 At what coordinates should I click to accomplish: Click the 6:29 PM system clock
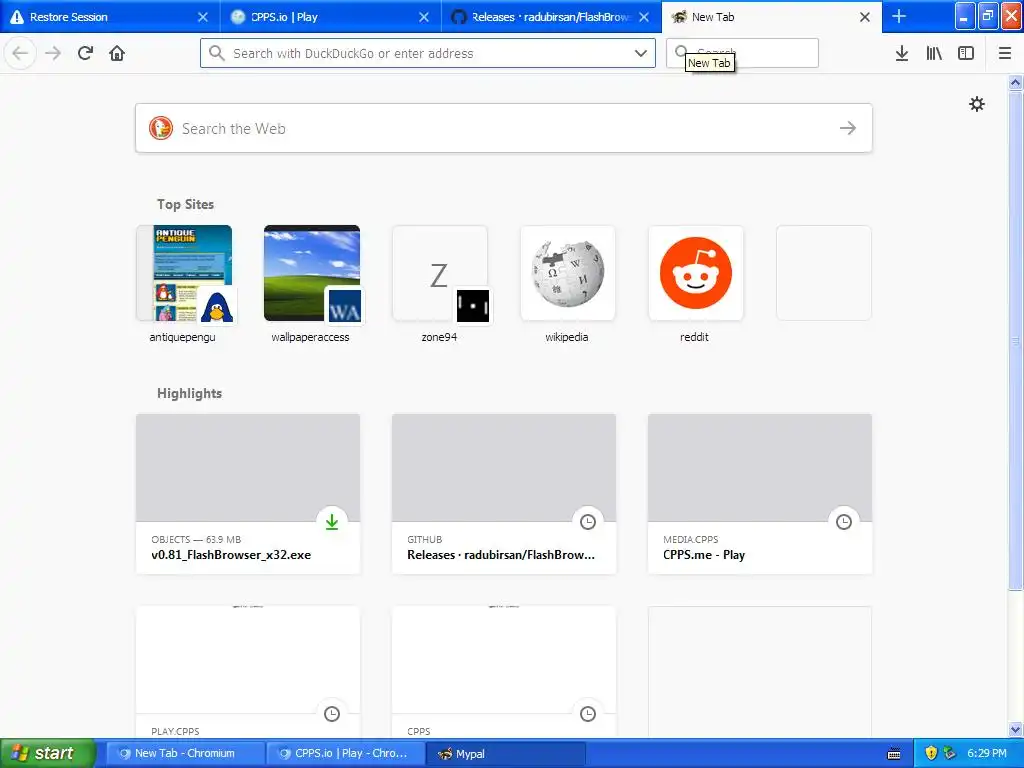click(x=987, y=753)
